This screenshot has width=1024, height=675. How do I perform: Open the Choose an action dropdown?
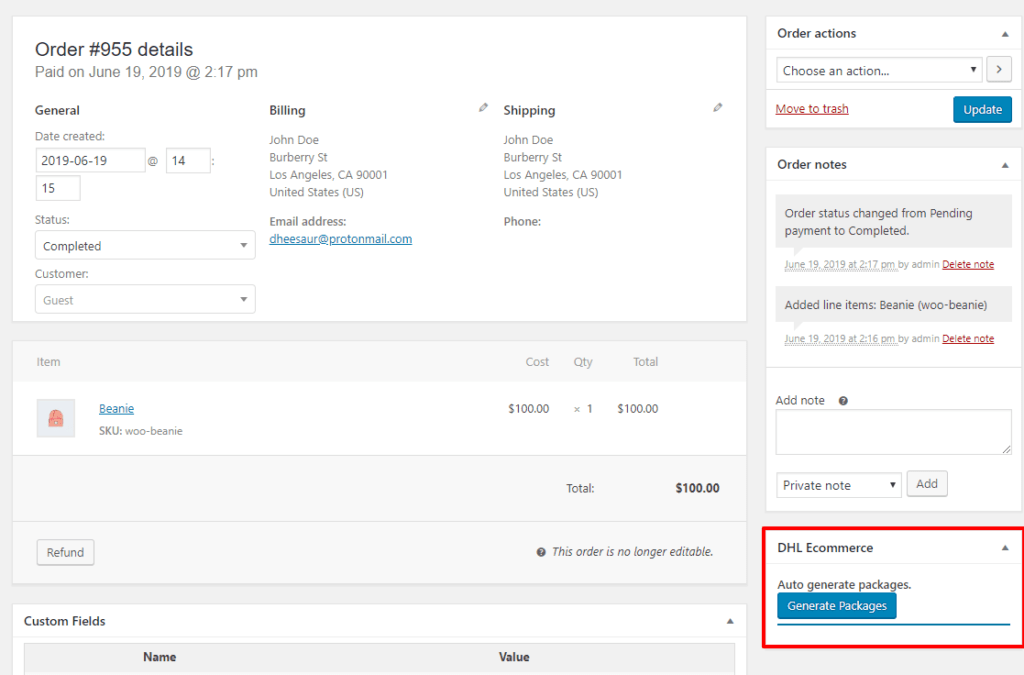[x=878, y=69]
